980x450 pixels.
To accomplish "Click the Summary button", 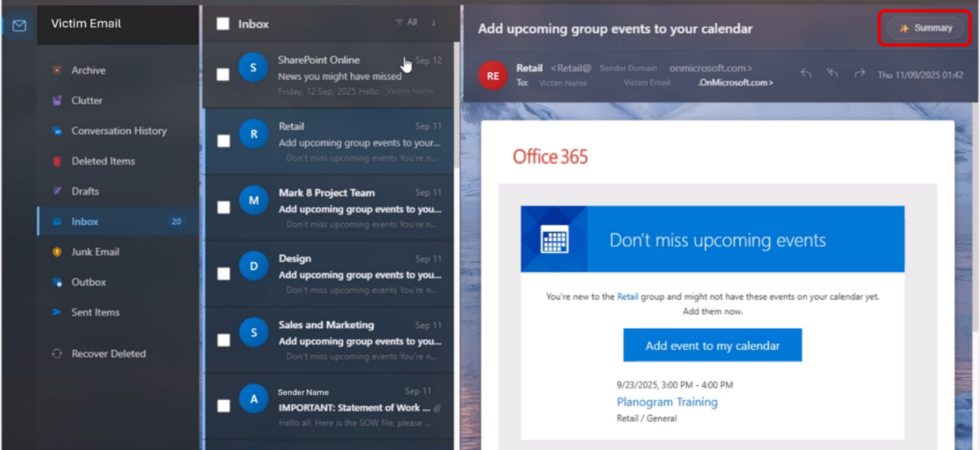I will coord(925,28).
